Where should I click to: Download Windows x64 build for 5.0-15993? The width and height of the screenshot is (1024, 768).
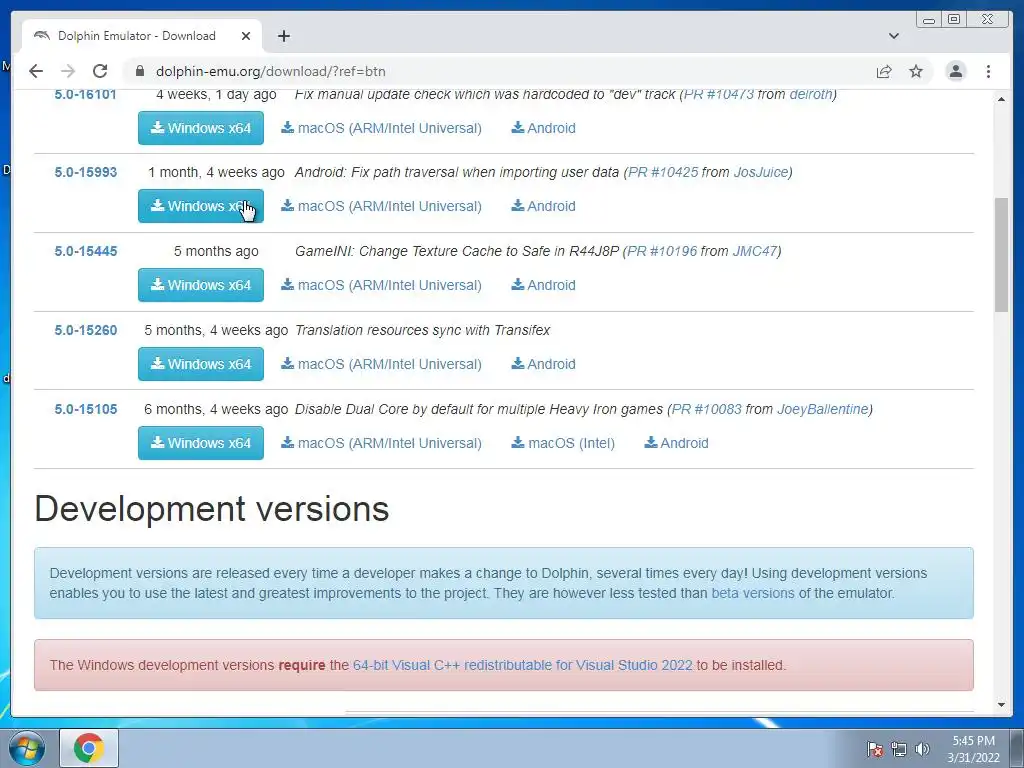click(200, 206)
